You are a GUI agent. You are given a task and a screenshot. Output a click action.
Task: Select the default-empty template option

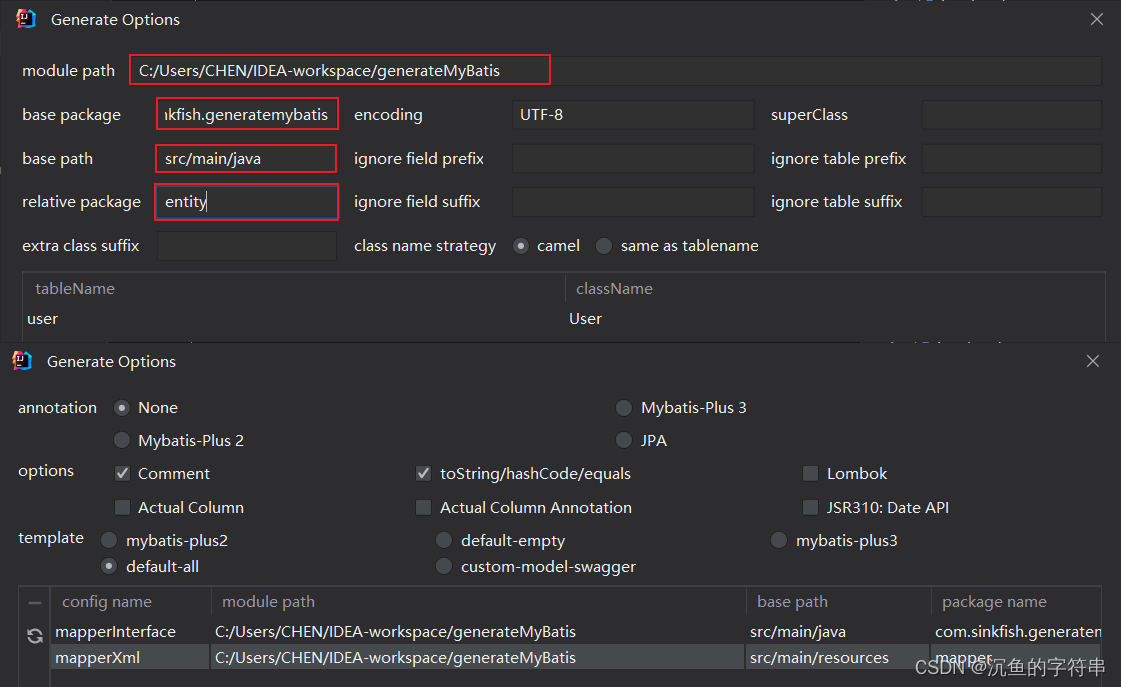444,540
